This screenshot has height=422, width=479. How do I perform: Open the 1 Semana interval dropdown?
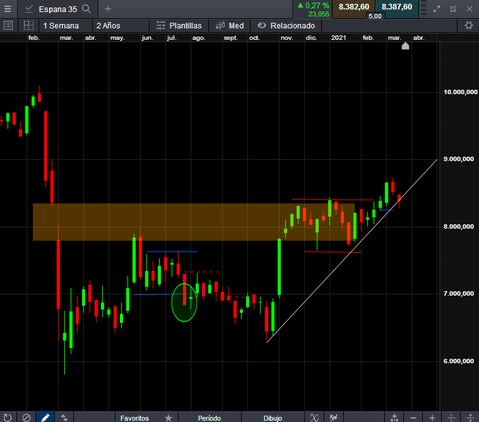click(61, 26)
